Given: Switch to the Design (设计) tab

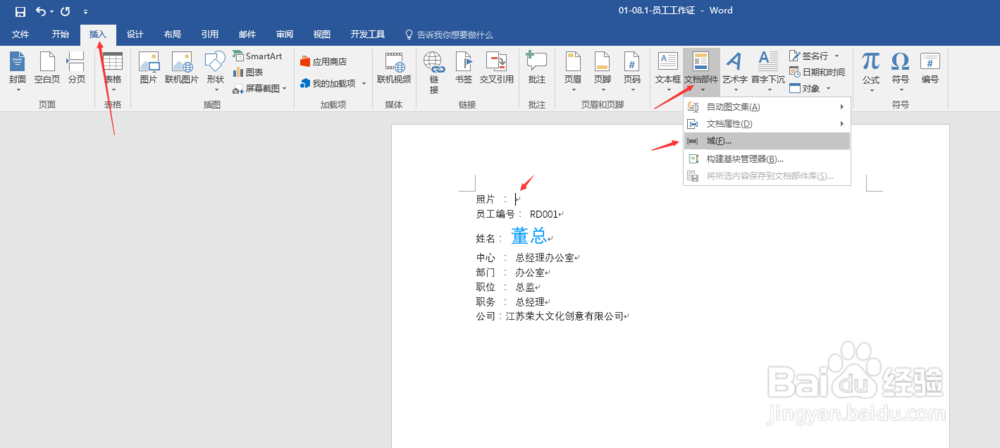Looking at the screenshot, I should pos(135,34).
